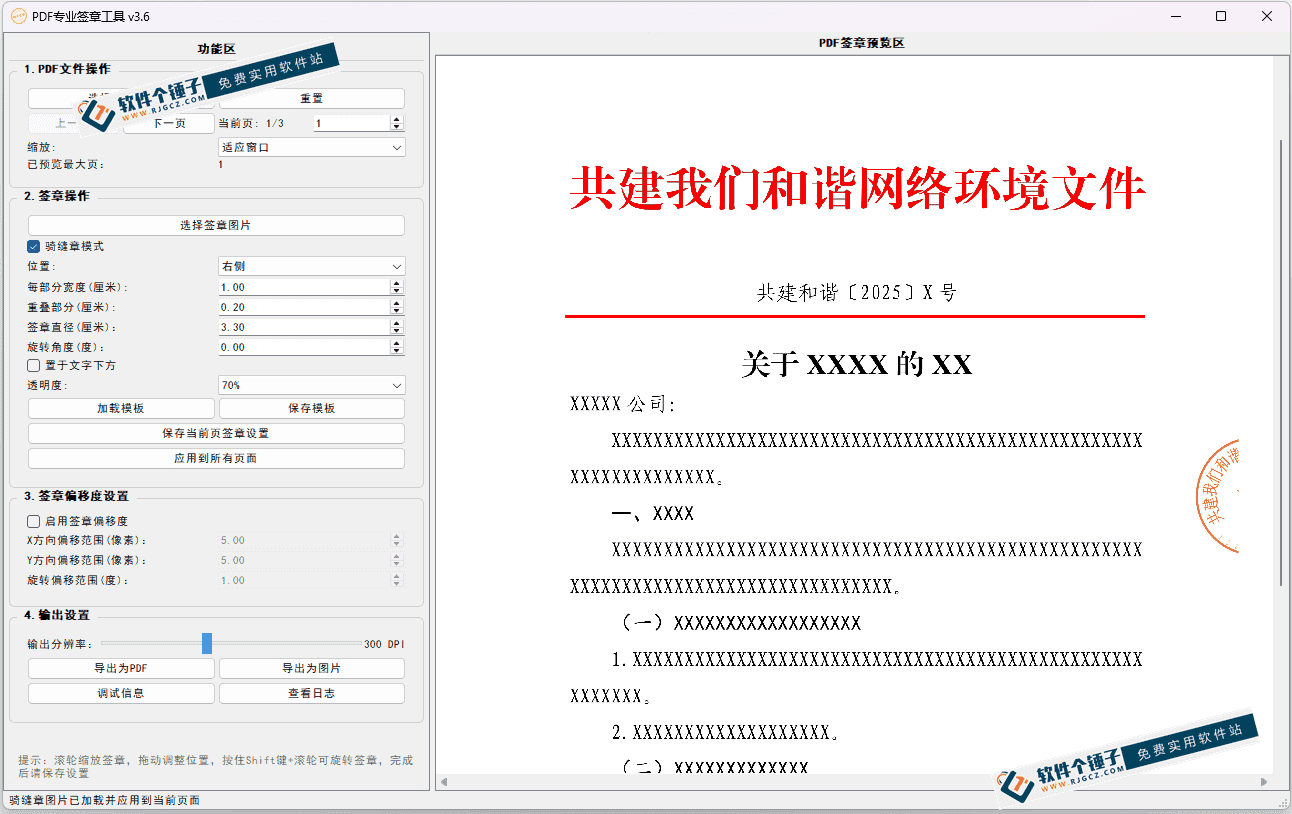Click the red seal stamp in preview
This screenshot has width=1292, height=814.
click(1219, 496)
